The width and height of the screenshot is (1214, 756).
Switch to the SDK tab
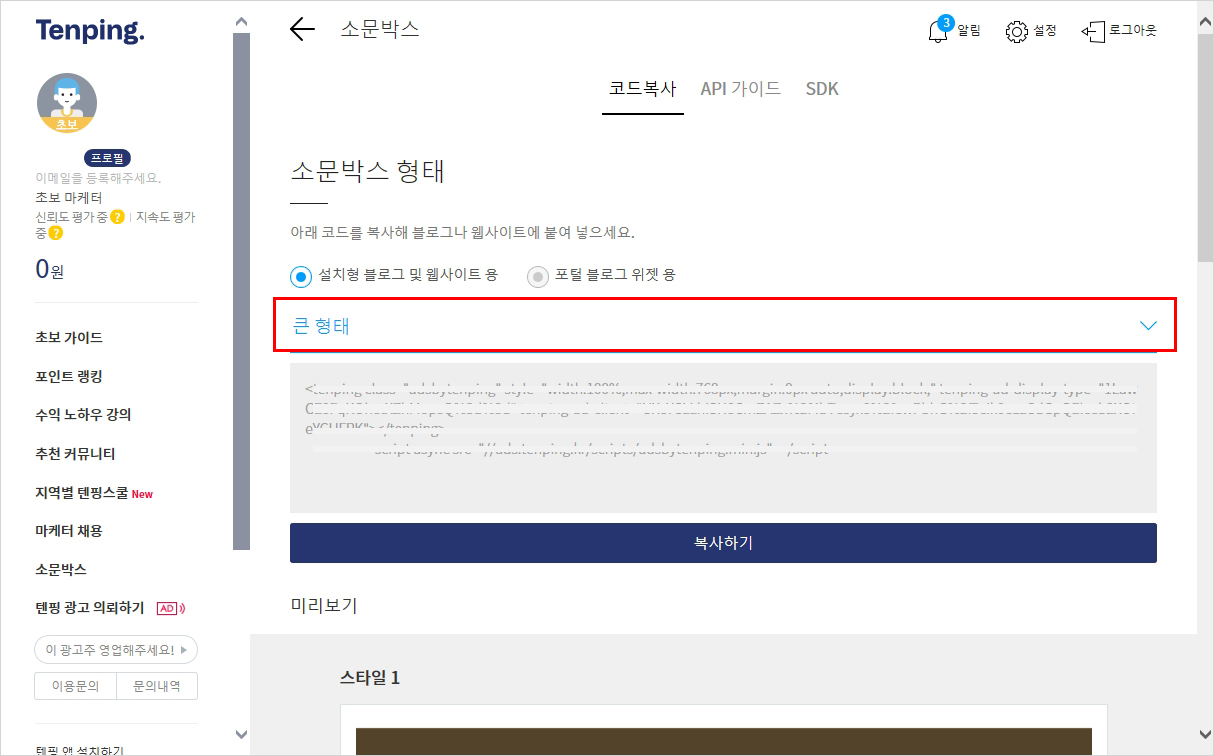click(x=822, y=89)
